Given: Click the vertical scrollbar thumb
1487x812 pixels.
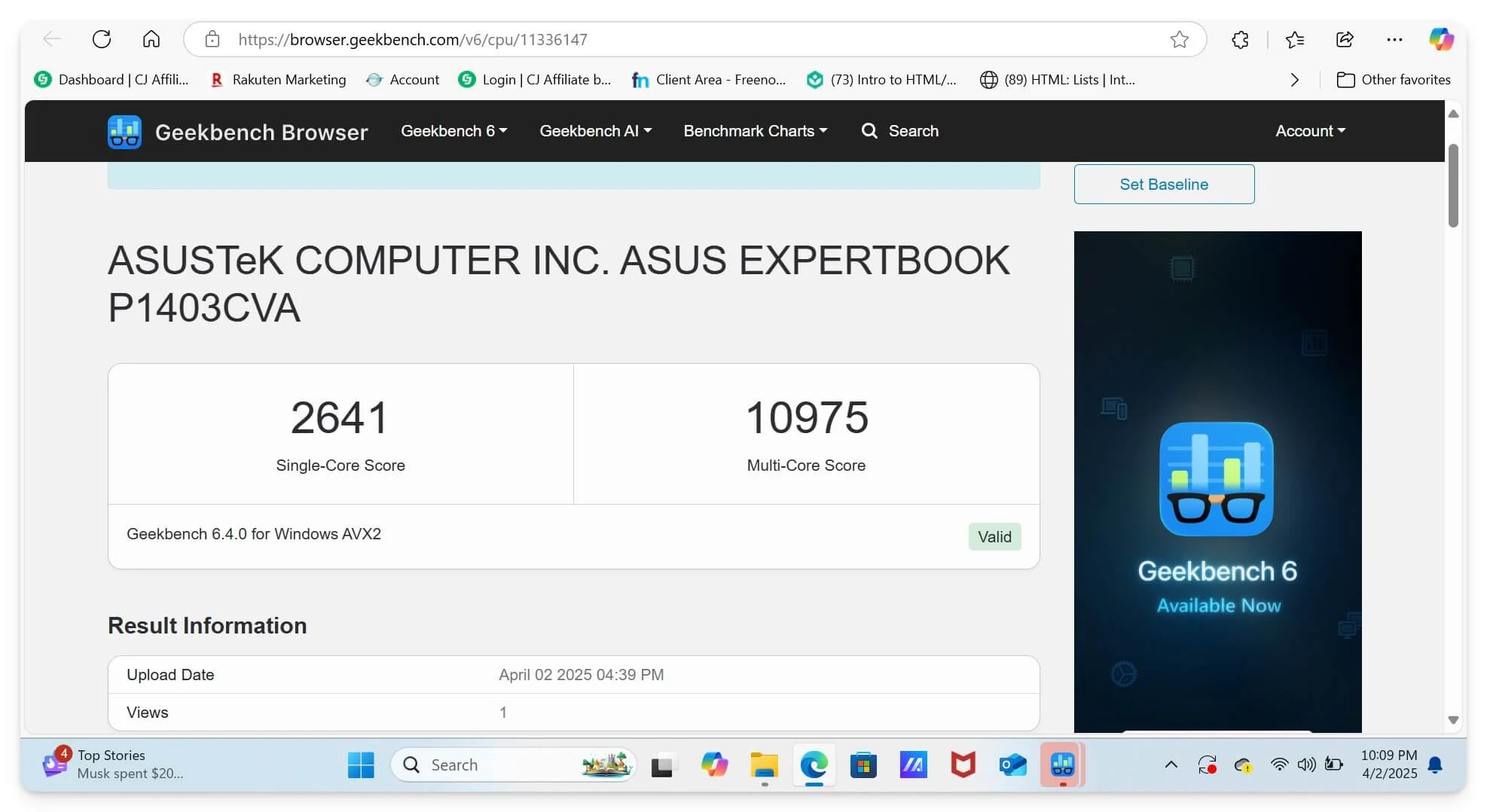Looking at the screenshot, I should (1453, 185).
